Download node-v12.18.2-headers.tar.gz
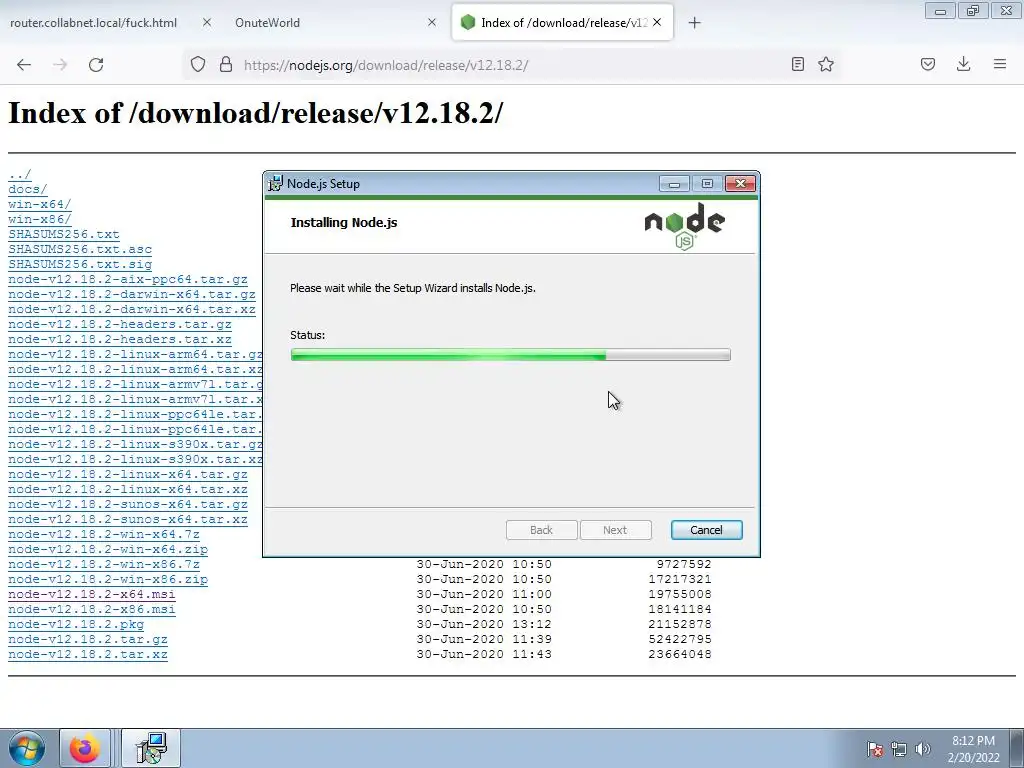This screenshot has height=768, width=1024. (x=120, y=325)
